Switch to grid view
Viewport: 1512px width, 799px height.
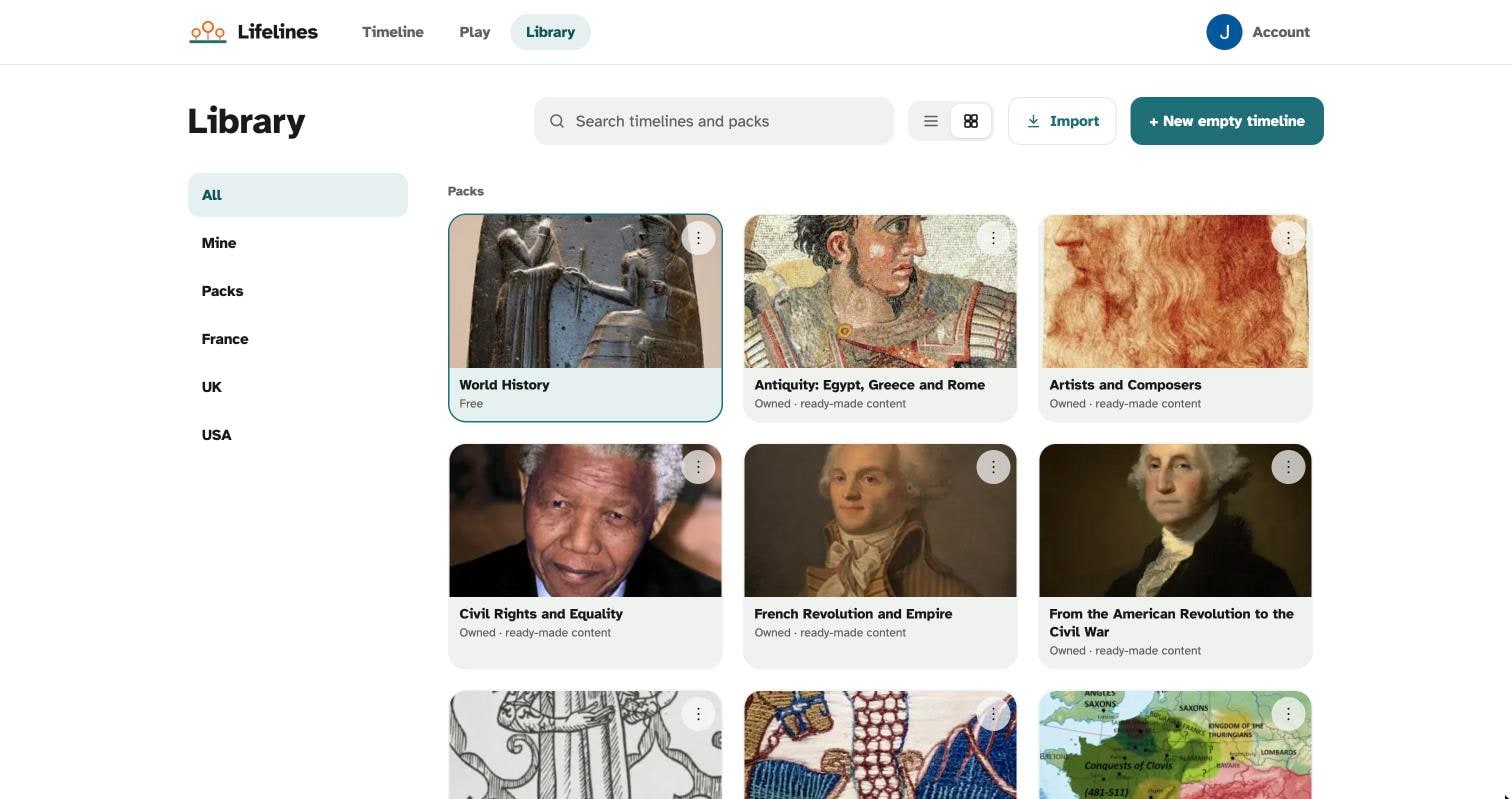click(971, 121)
